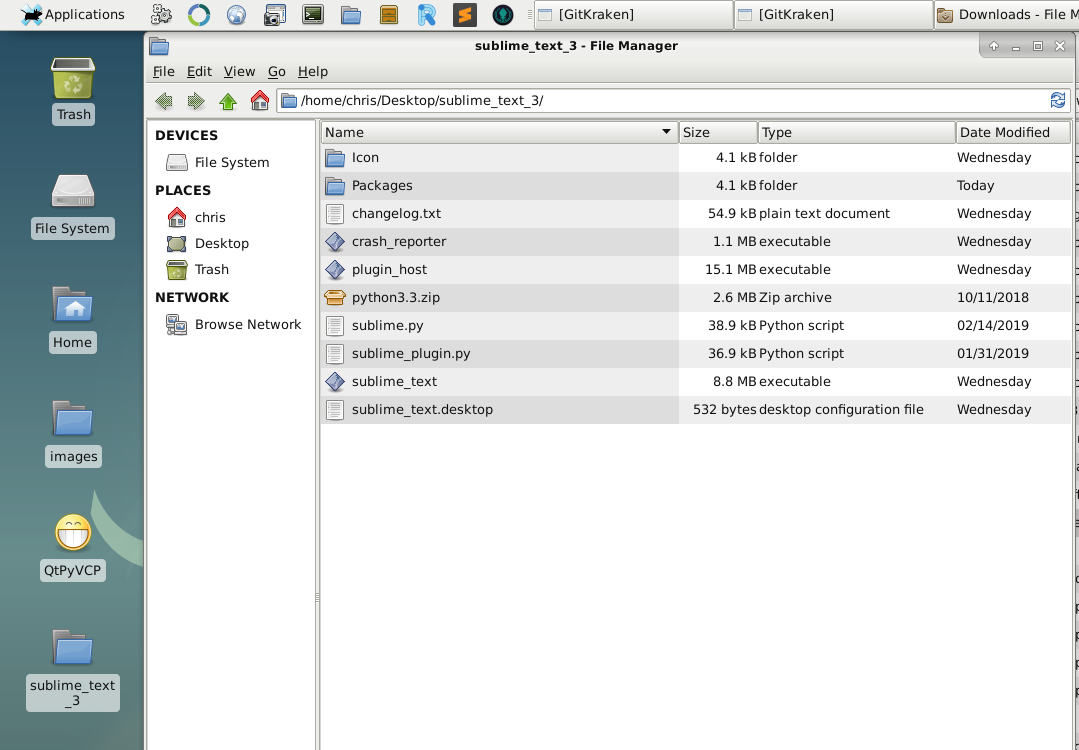Select the file name changelog.txt

396,213
